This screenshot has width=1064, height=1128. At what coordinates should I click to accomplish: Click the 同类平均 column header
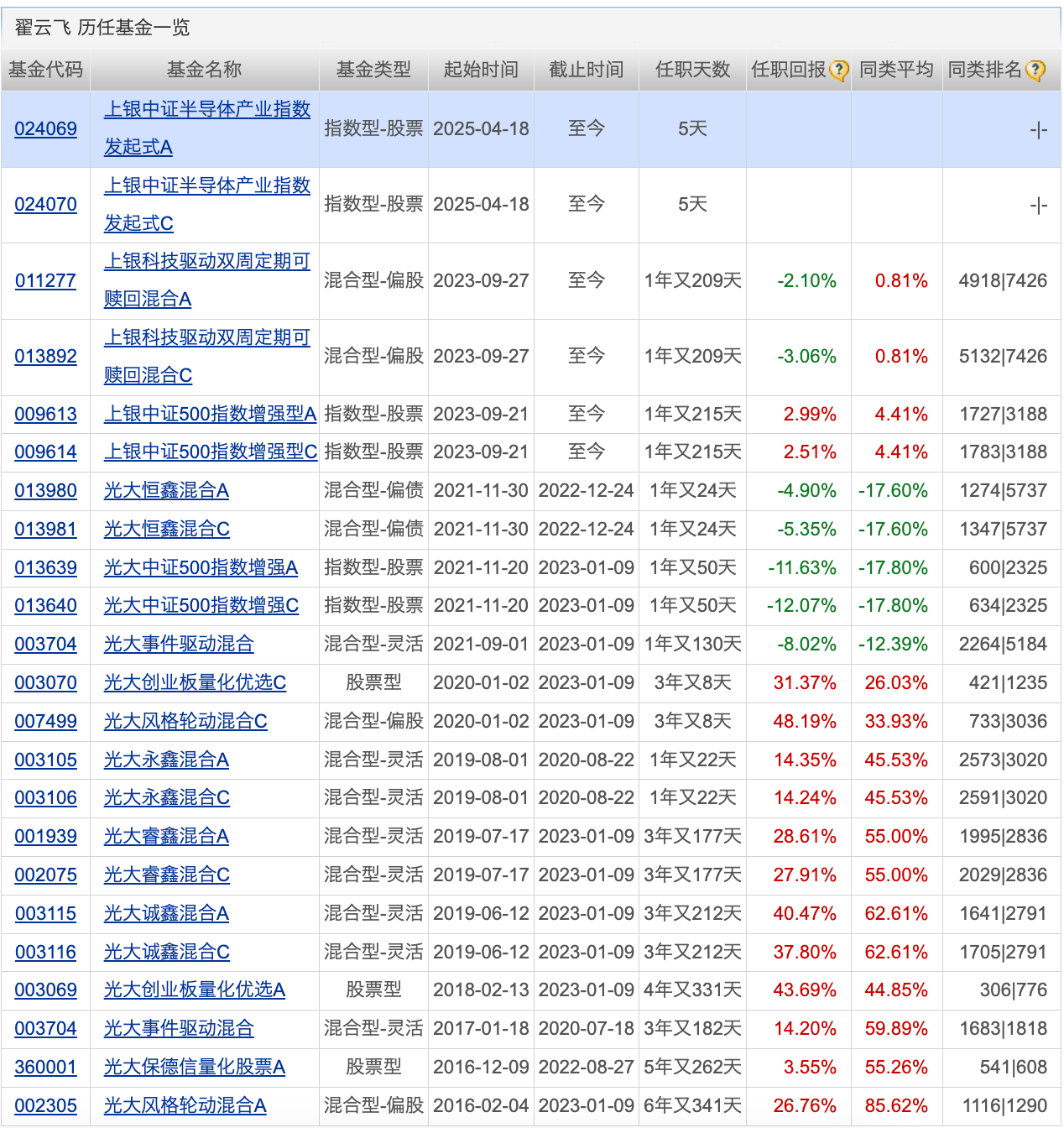tap(896, 70)
